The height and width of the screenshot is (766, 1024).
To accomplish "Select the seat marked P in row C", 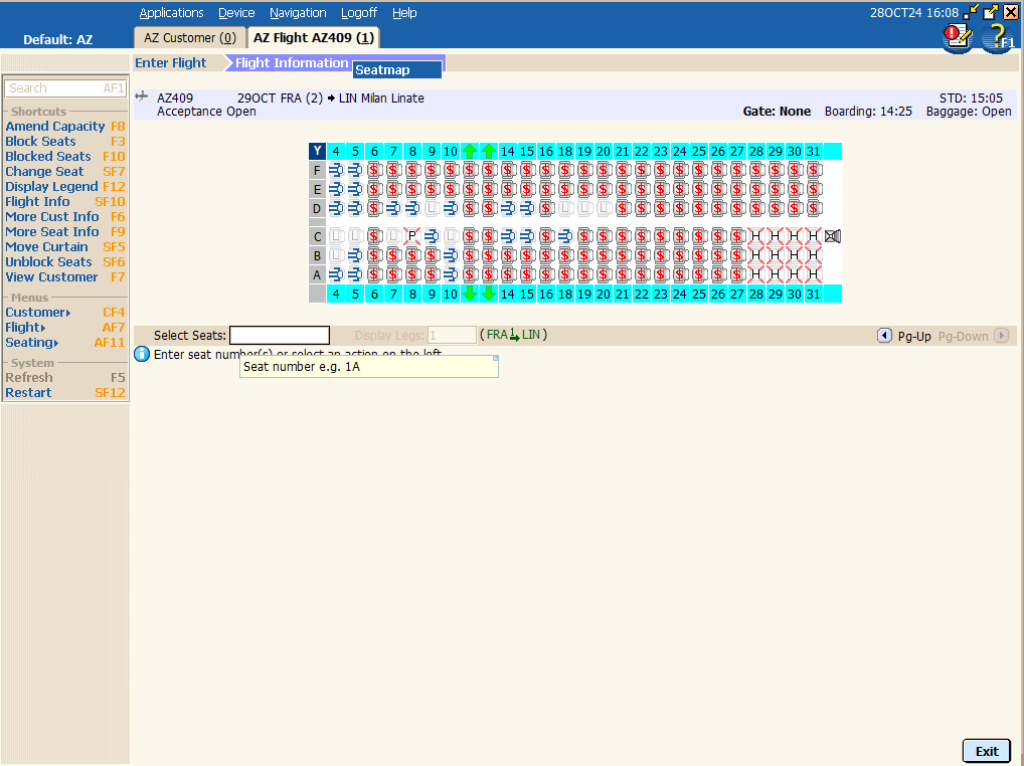I will click(412, 236).
